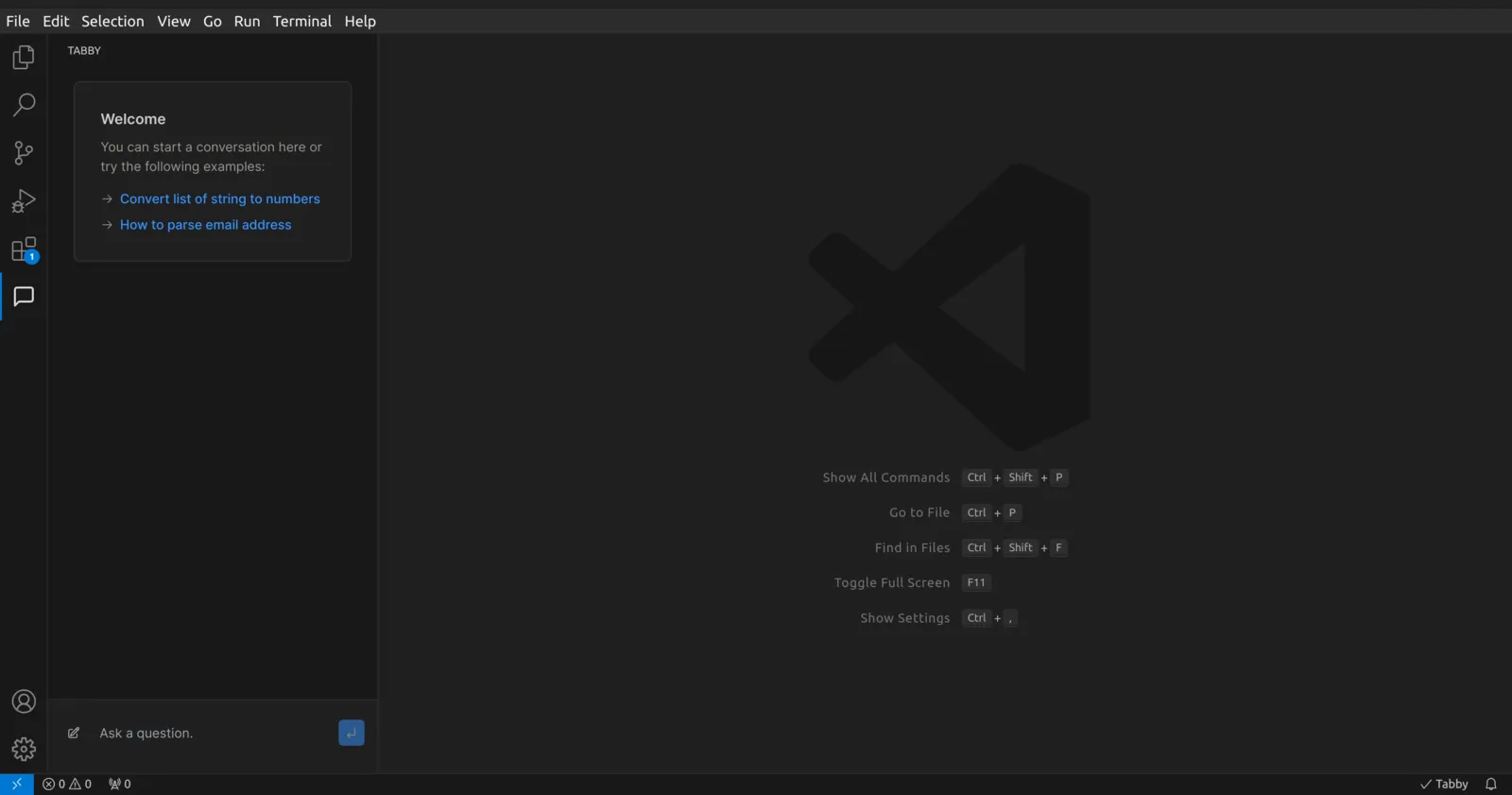Click the Tabby status bar item
The width and height of the screenshot is (1512, 795).
(x=1444, y=784)
